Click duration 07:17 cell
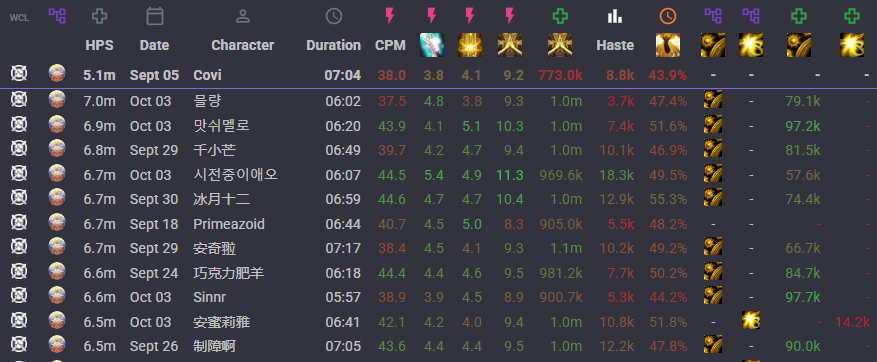 click(343, 248)
